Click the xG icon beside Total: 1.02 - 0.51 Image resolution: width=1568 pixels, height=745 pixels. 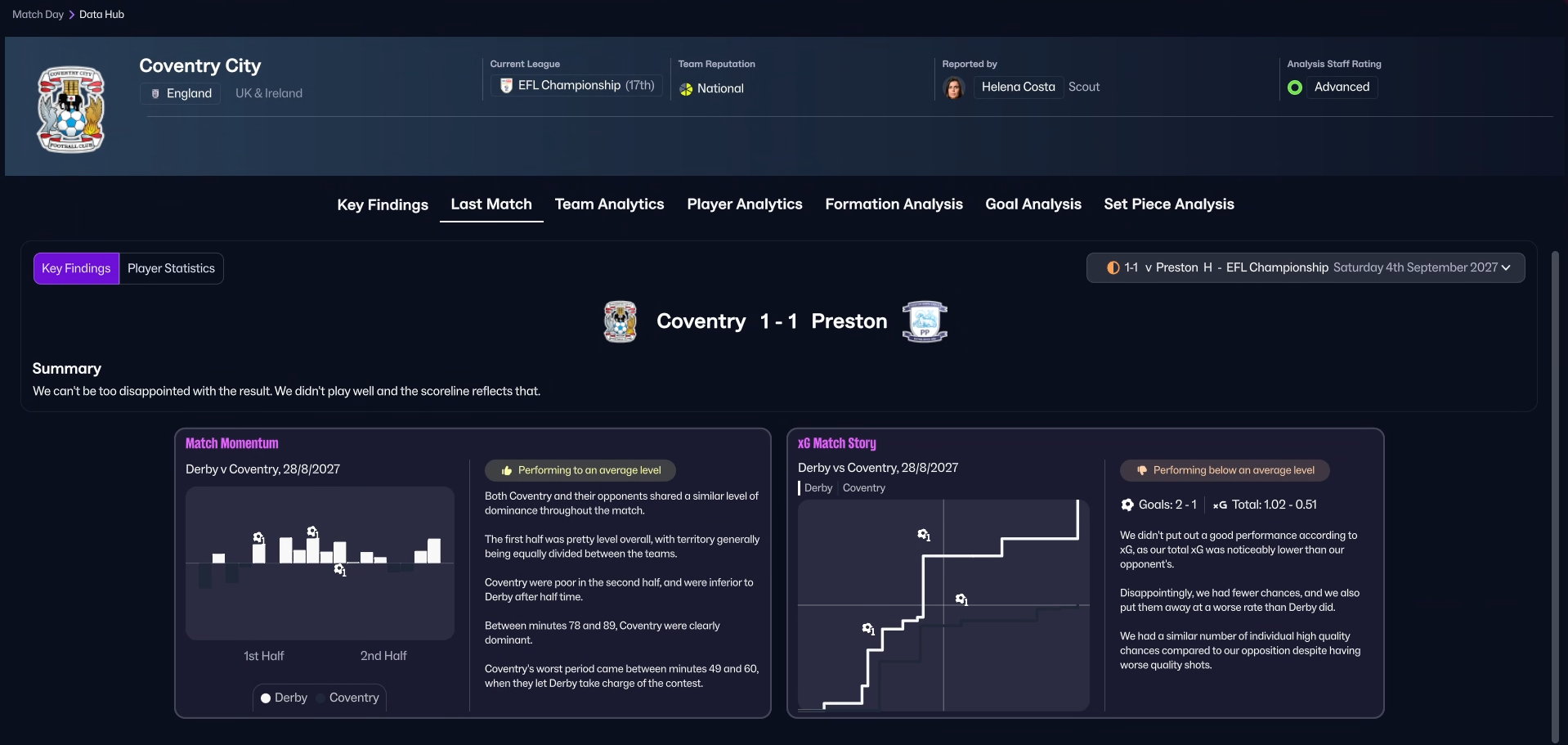(x=1220, y=505)
